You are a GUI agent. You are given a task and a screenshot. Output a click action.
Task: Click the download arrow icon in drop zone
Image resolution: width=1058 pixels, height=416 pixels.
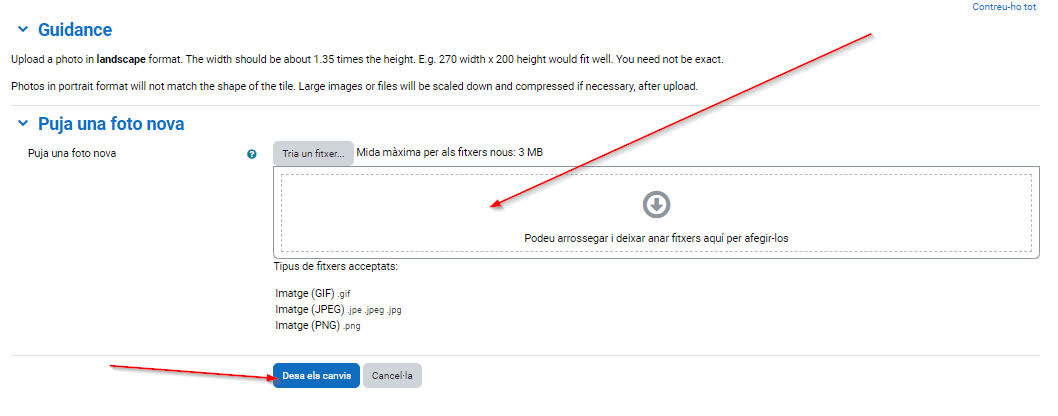tap(655, 205)
